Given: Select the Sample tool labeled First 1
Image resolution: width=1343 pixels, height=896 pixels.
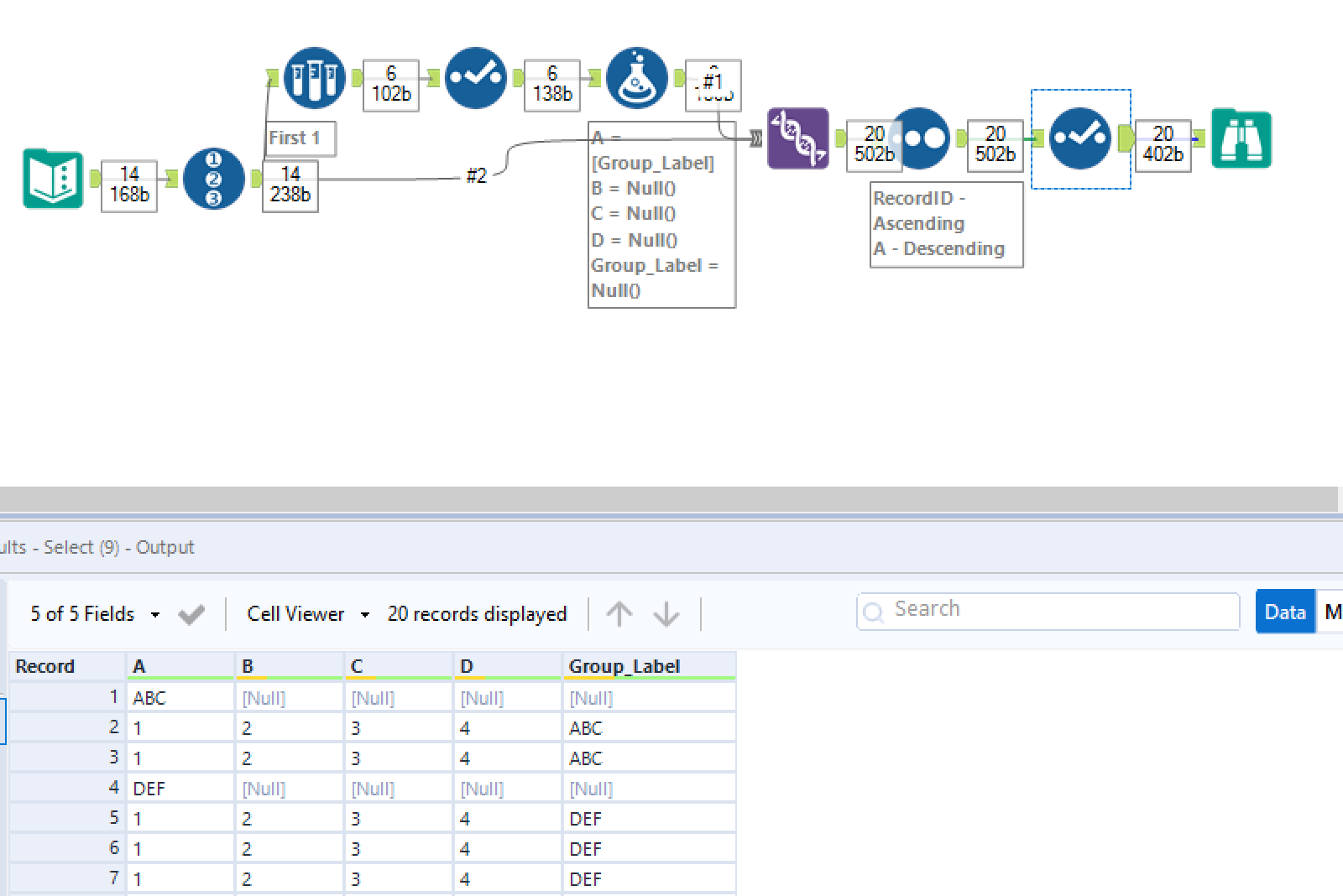Looking at the screenshot, I should coord(313,78).
